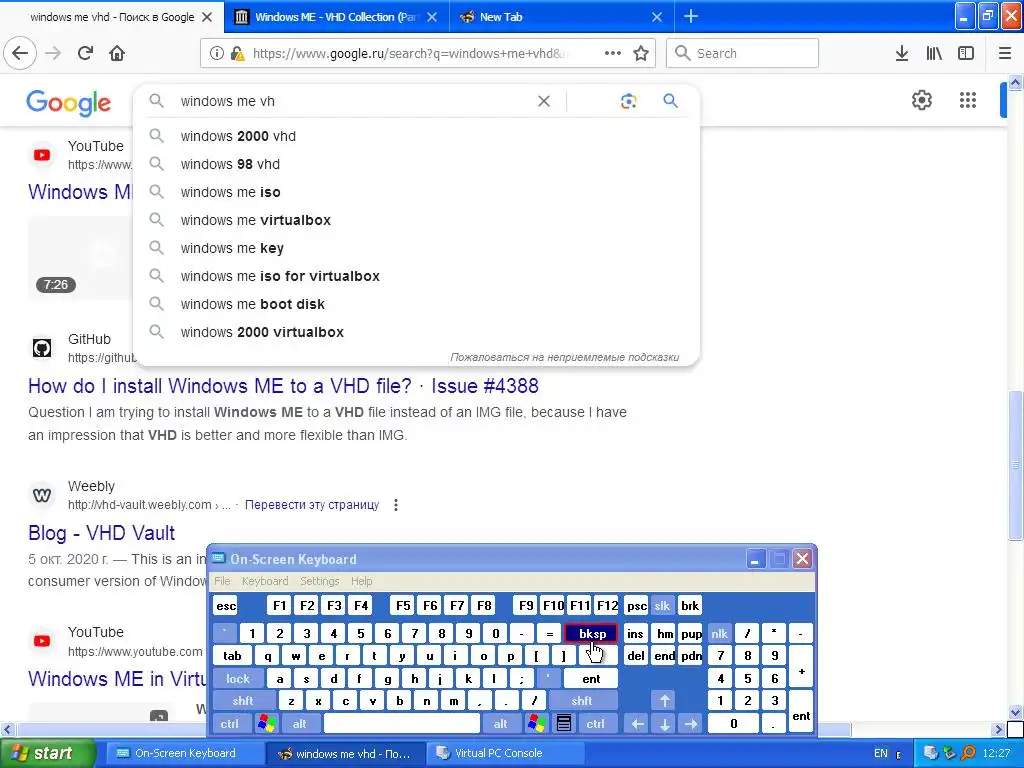The height and width of the screenshot is (768, 1024).
Task: Switch to Virtual PC Console in taskbar
Action: (505, 753)
